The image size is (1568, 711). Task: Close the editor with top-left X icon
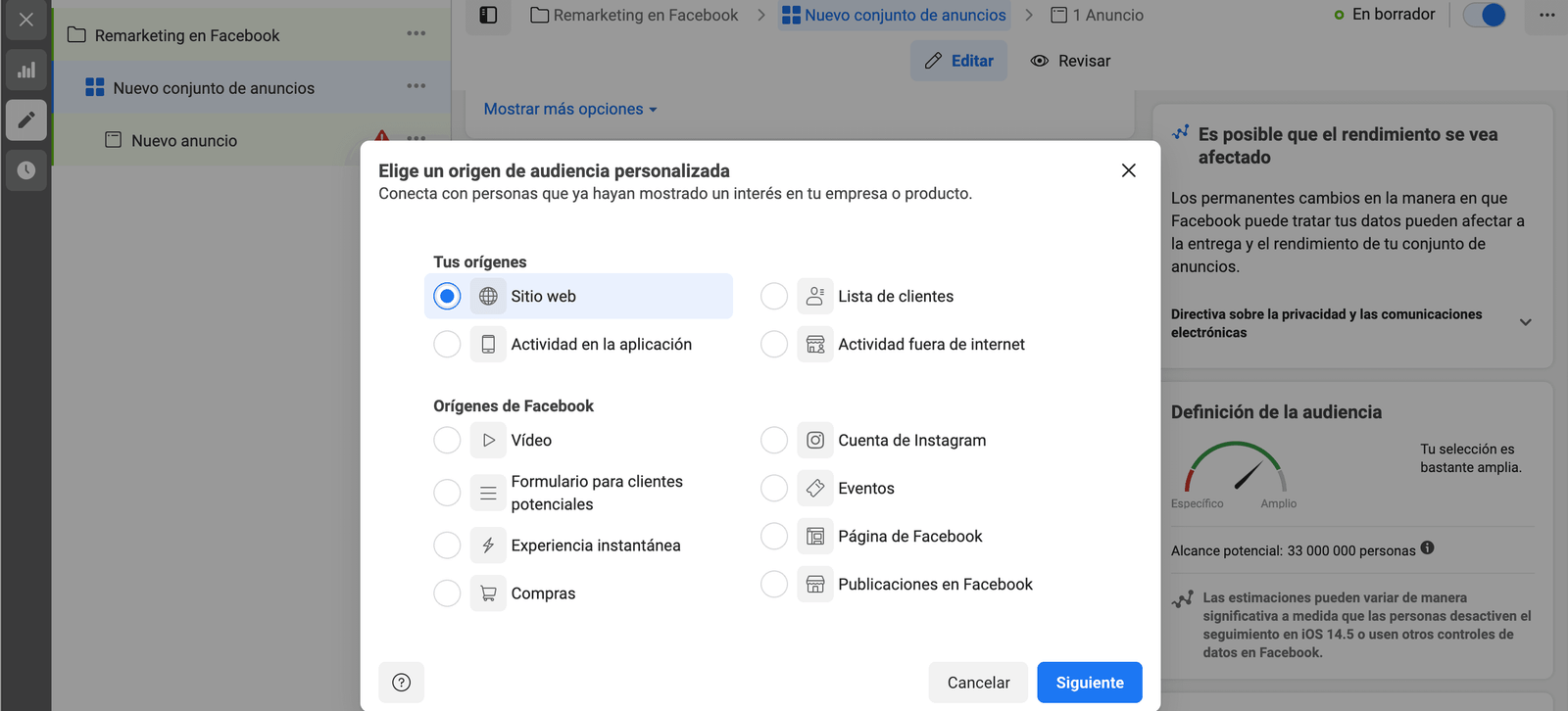click(26, 20)
